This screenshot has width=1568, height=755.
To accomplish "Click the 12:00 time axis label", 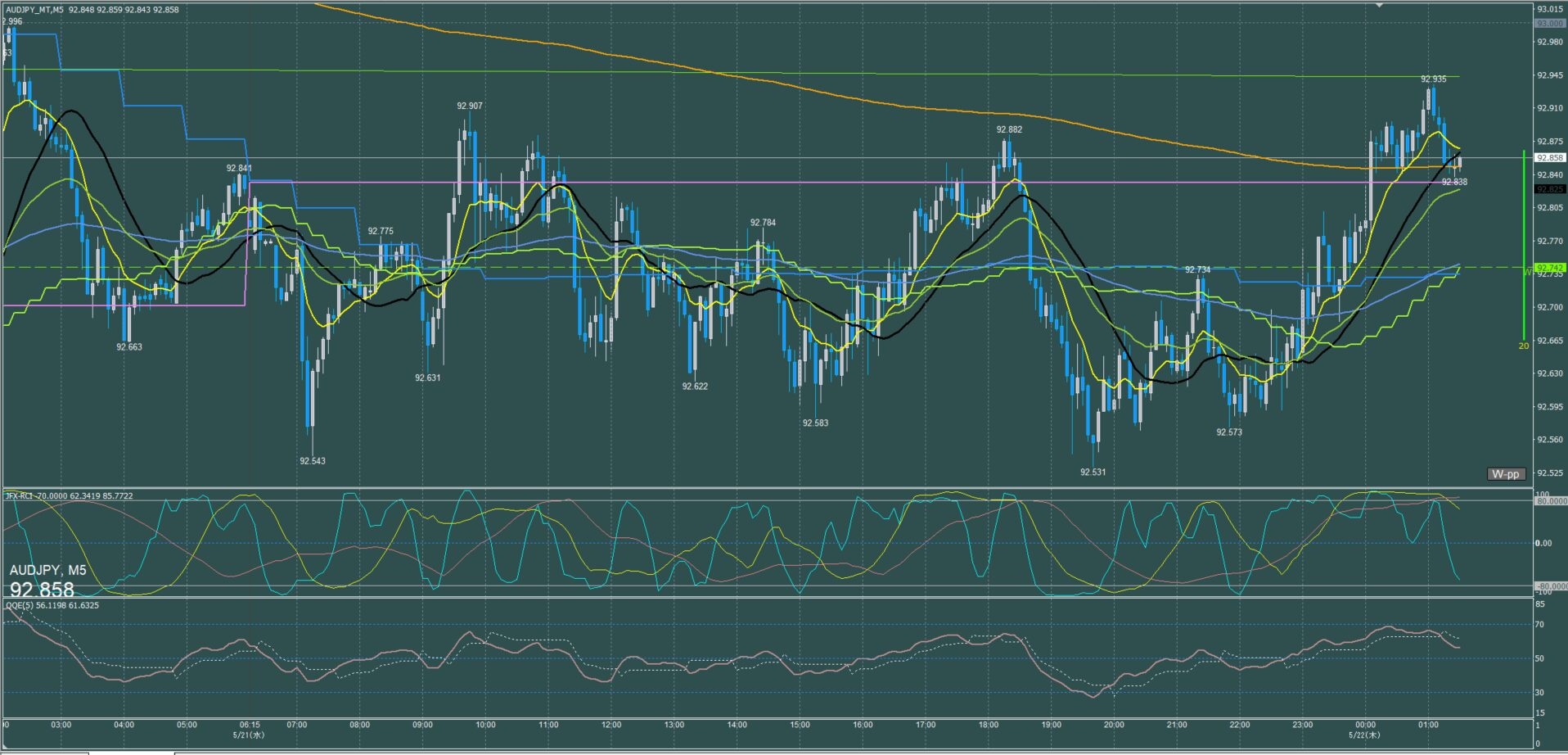I will tap(611, 725).
